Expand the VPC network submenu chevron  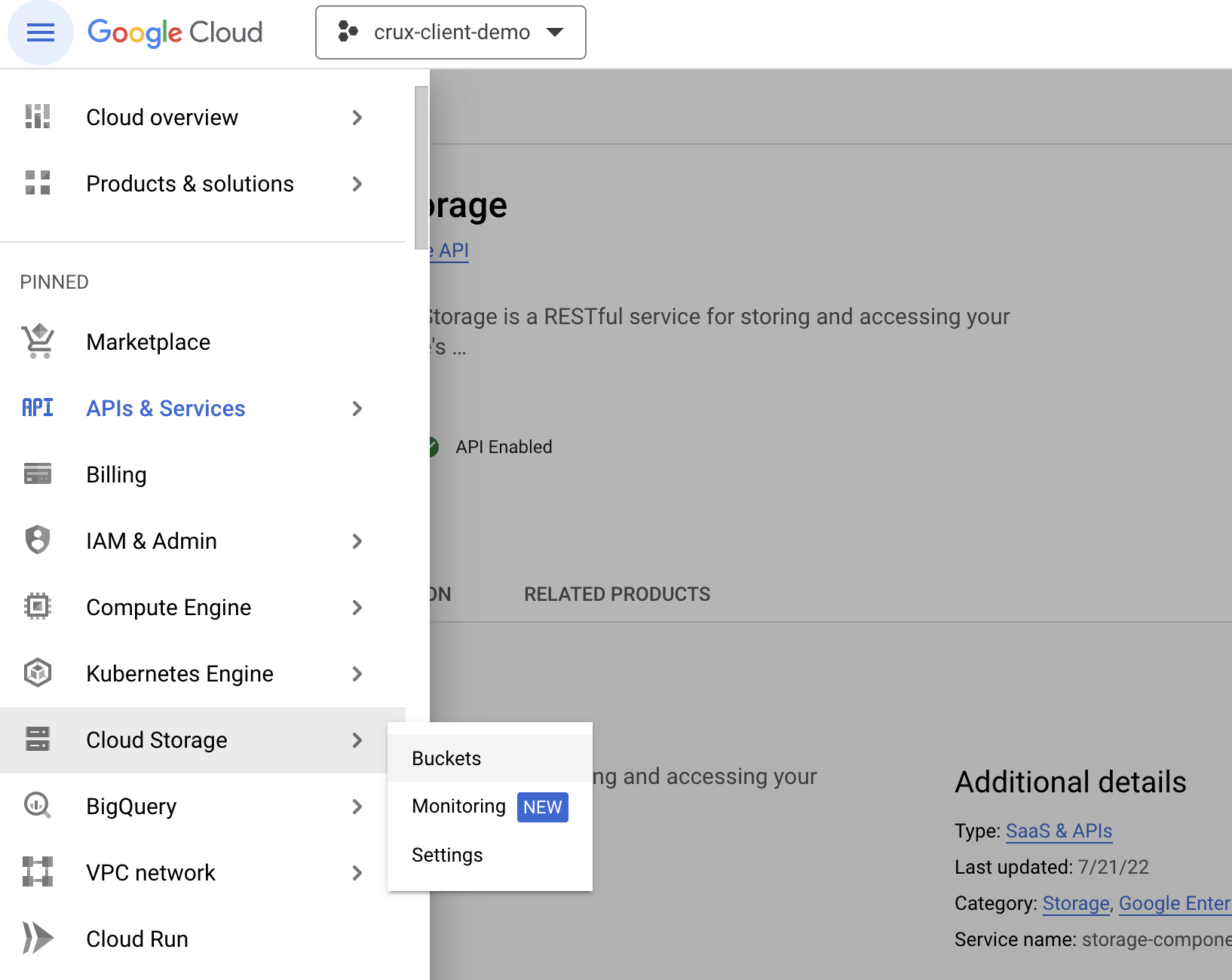pos(357,873)
